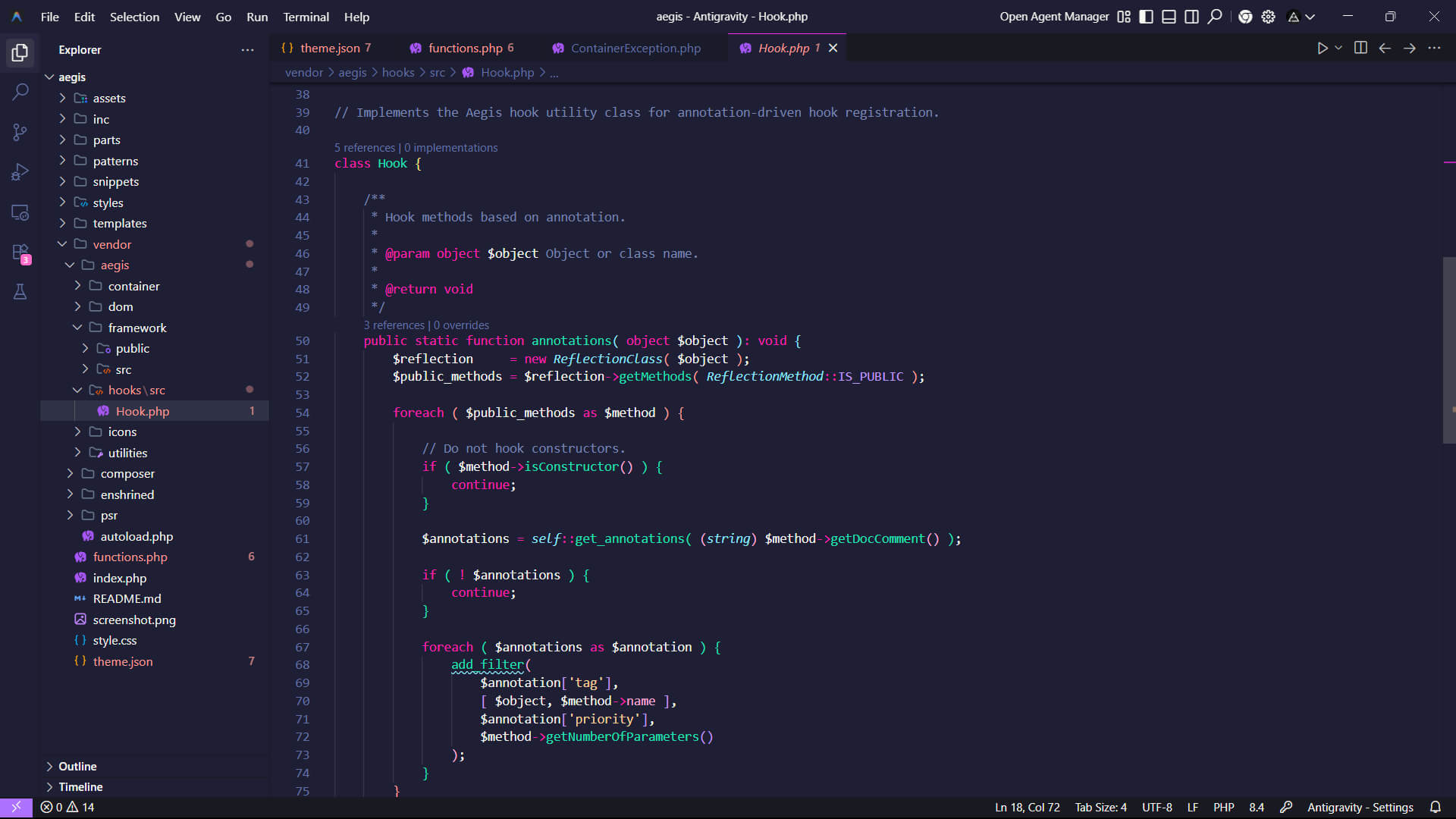
Task: Collapse the vendor folder
Action: [x=63, y=244]
